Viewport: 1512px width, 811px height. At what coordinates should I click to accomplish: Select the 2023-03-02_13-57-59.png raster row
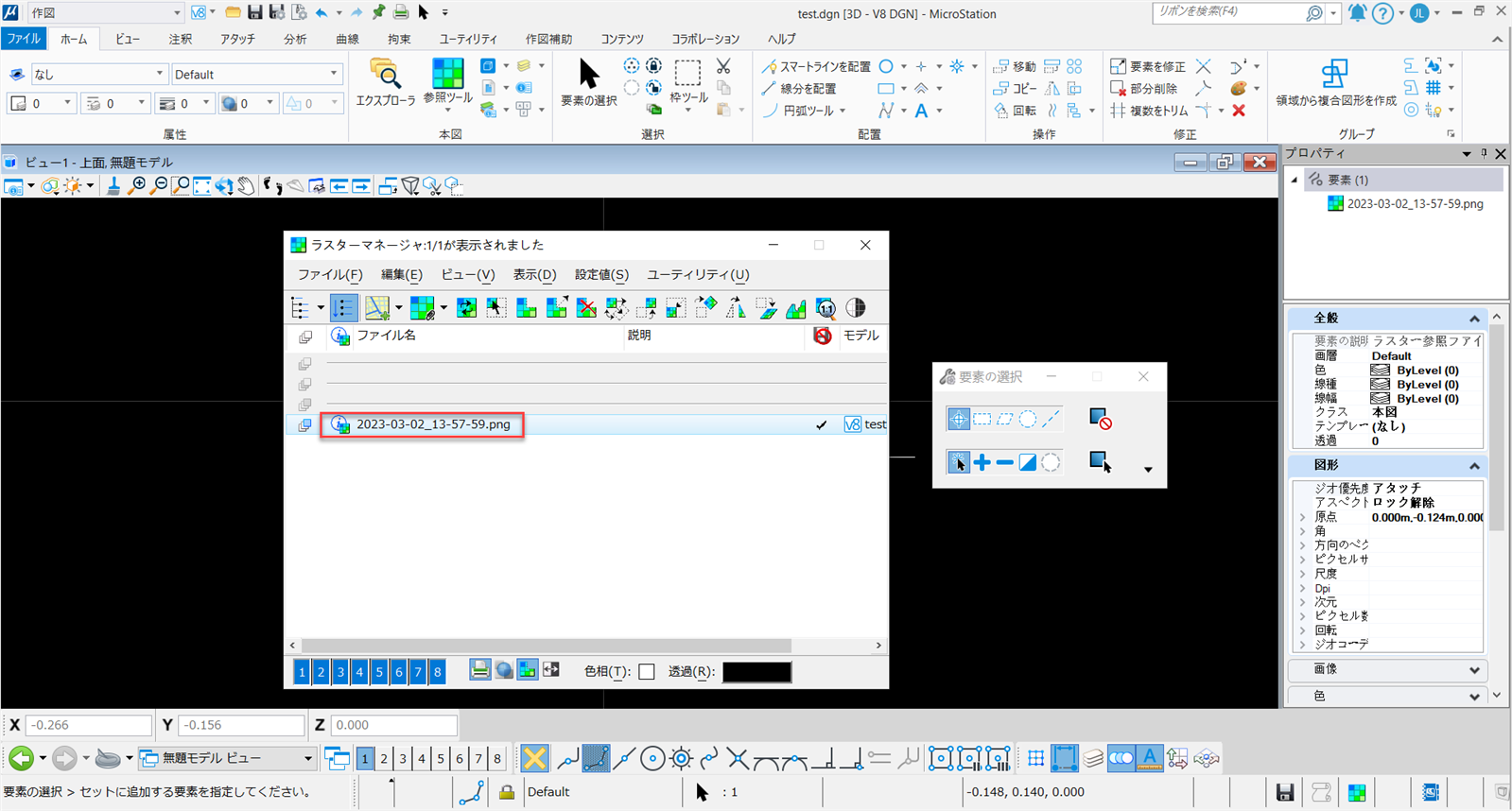[x=586, y=425]
